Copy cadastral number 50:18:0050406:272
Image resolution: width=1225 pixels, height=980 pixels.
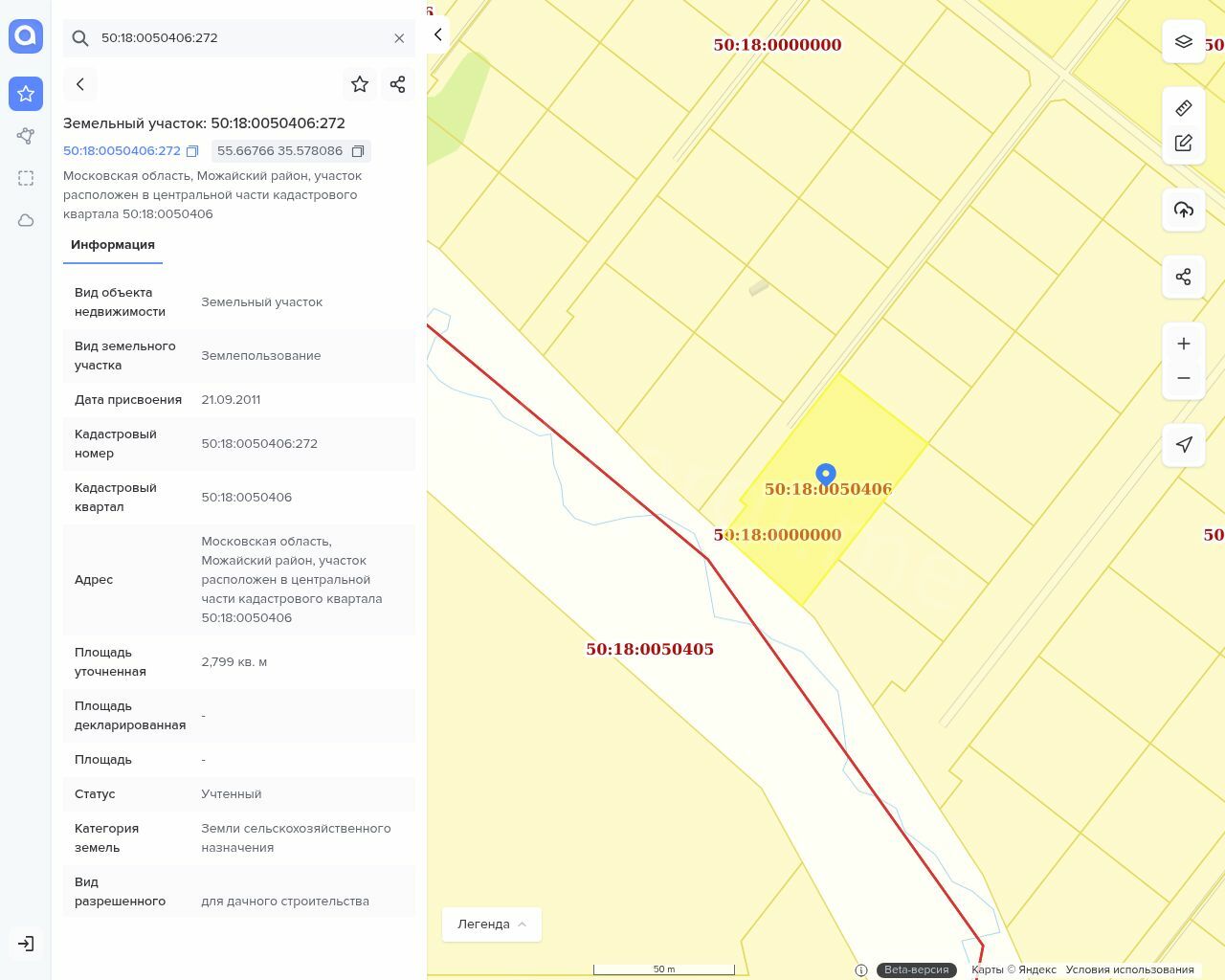pyautogui.click(x=192, y=151)
